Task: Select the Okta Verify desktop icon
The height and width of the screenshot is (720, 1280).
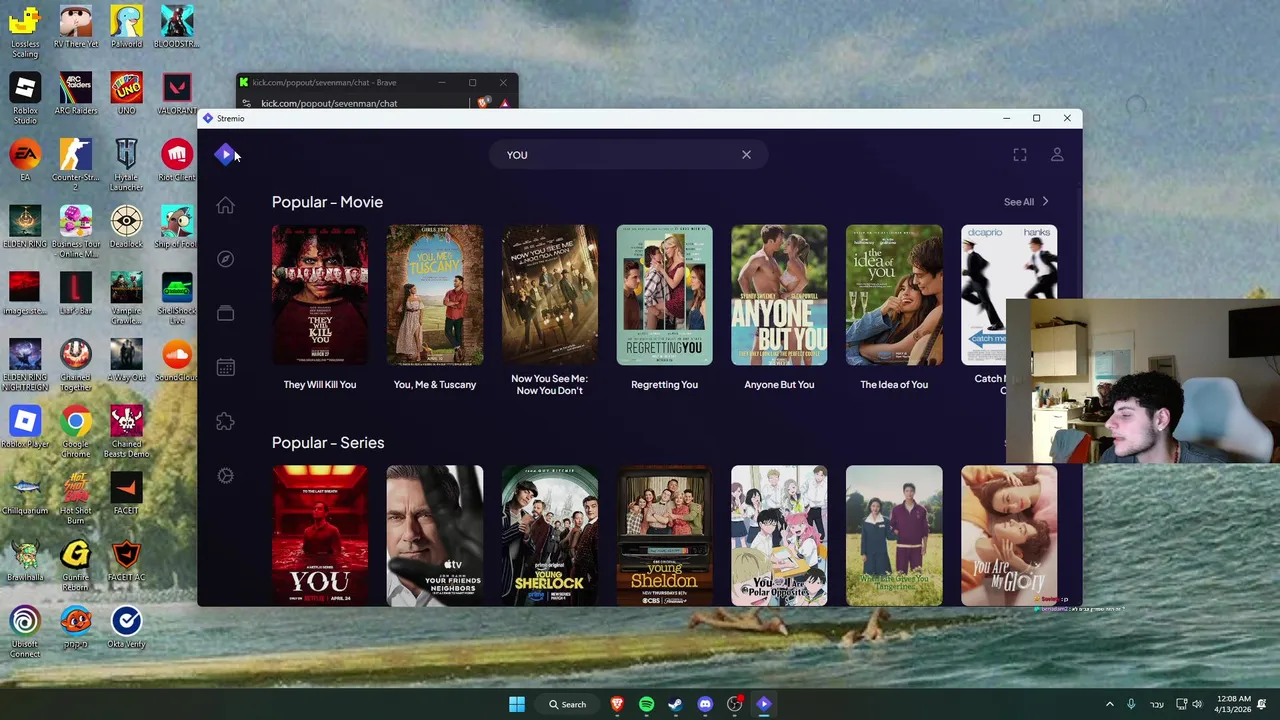Action: (126, 627)
